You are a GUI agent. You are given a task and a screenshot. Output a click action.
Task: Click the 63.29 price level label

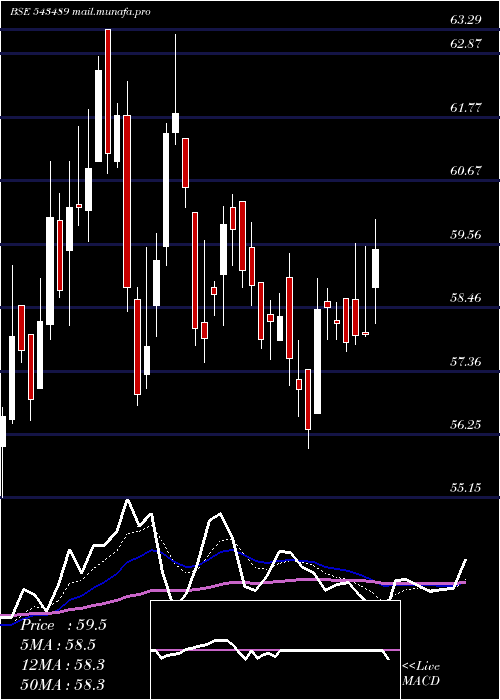[466, 20]
